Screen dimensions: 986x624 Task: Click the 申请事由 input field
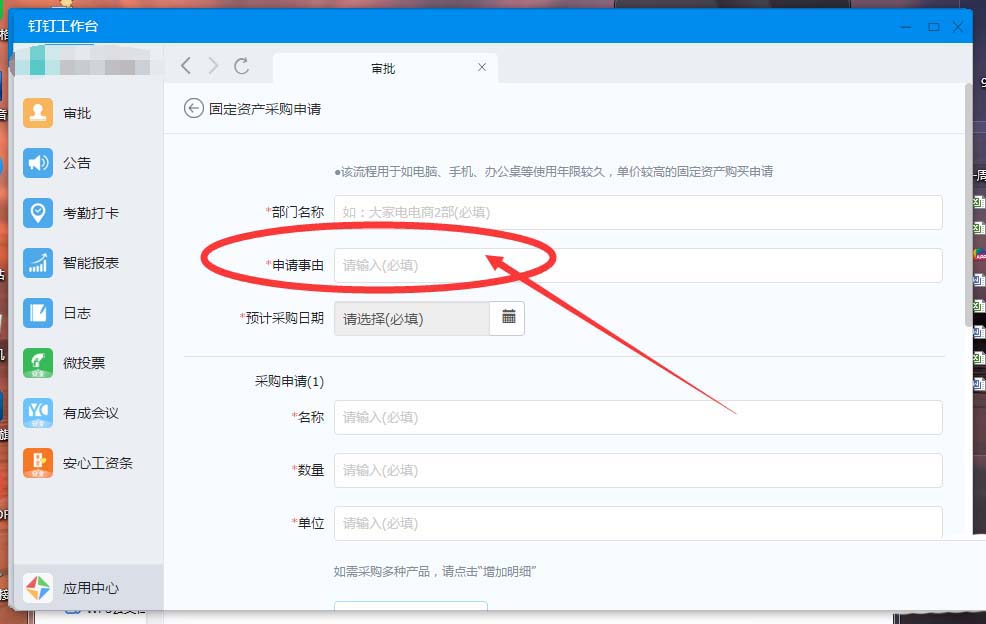[x=638, y=265]
